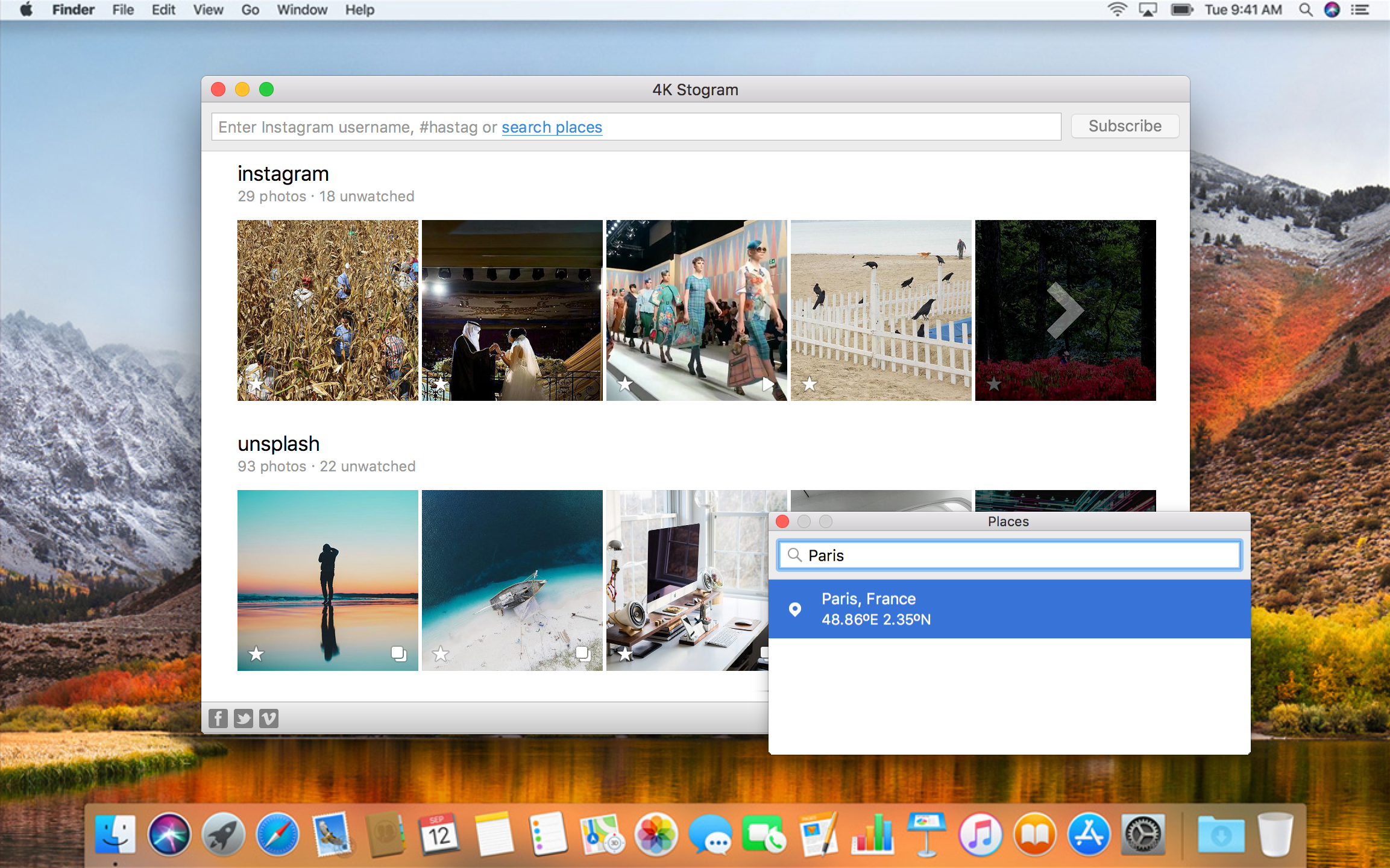Screen dimensions: 1390x868
Task: Open Messages in the Dock
Action: tap(710, 834)
